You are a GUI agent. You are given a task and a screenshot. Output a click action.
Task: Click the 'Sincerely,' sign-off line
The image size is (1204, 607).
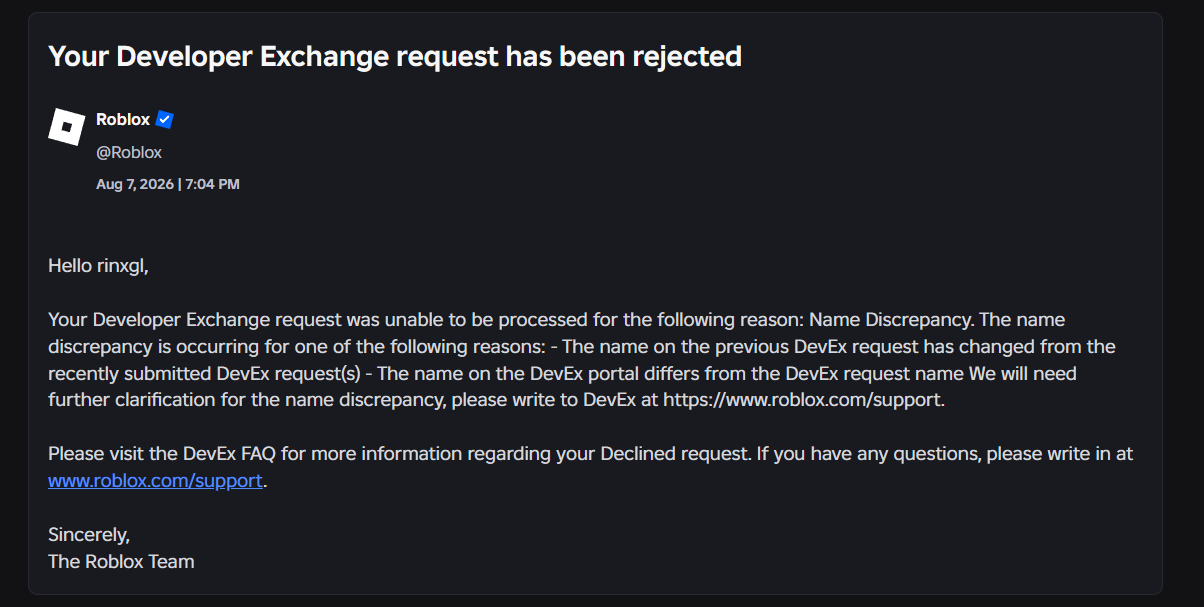pos(89,534)
